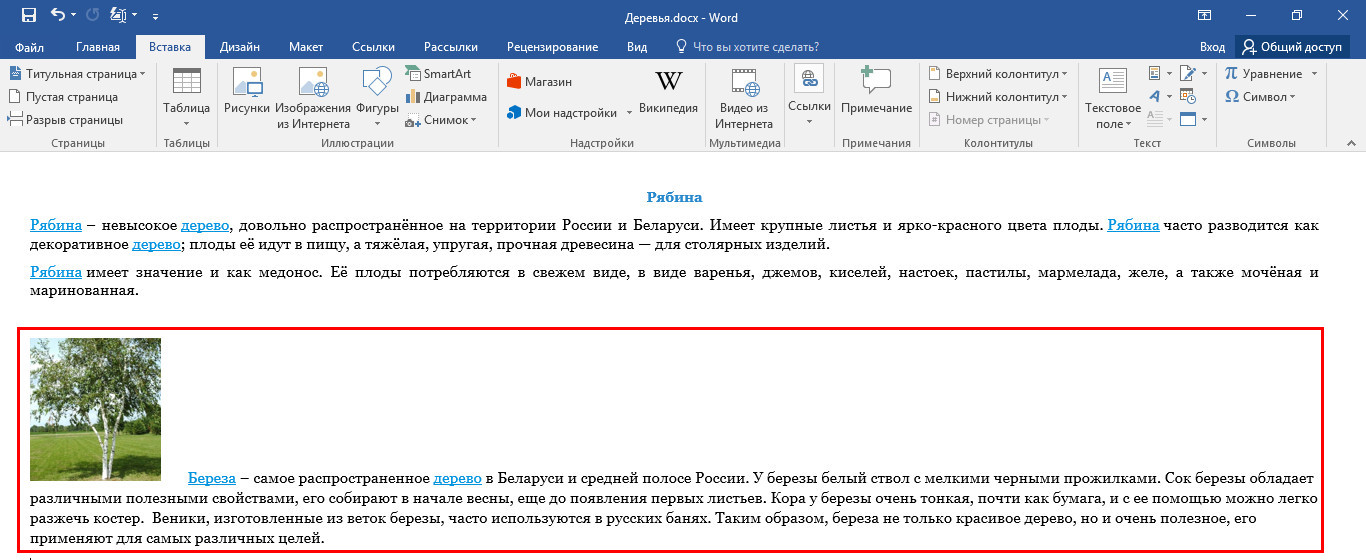Switch to the Главная tab

click(97, 47)
